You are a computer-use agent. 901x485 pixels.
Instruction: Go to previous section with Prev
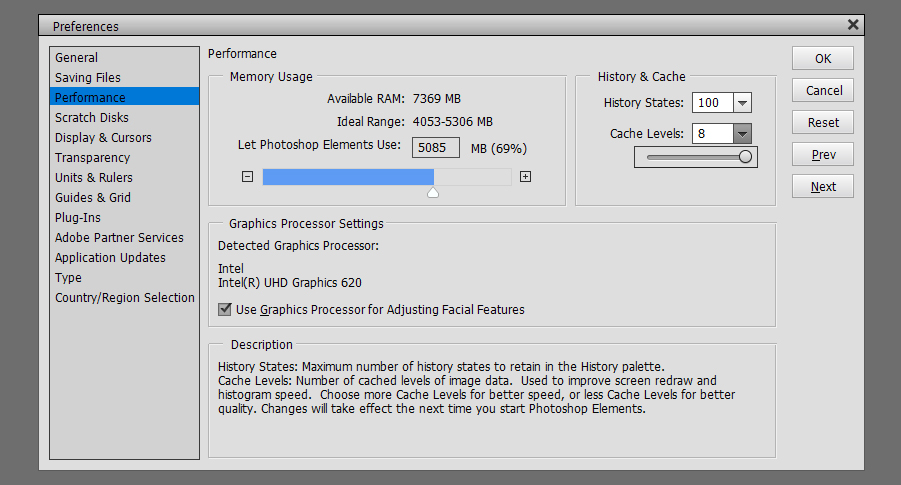[823, 155]
